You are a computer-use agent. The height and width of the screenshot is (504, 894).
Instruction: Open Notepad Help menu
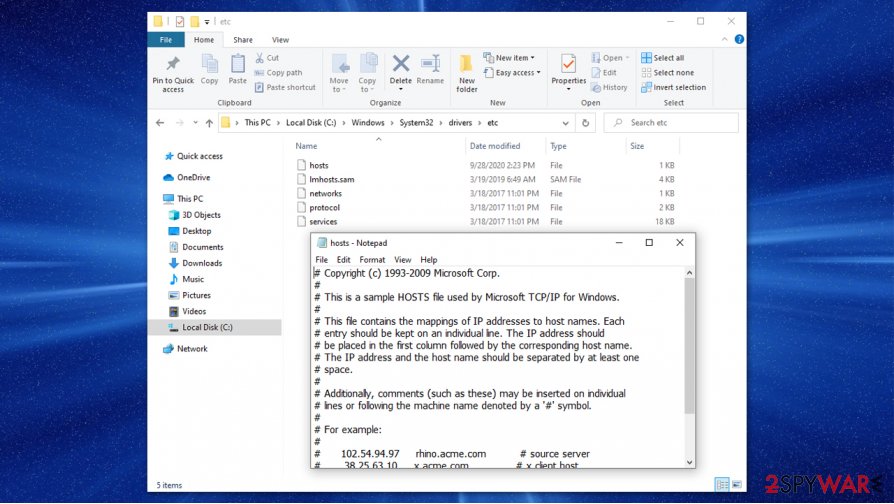coord(429,259)
